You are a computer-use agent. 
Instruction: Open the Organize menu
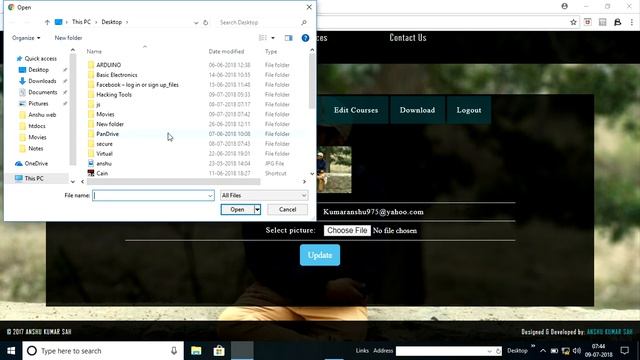26,38
